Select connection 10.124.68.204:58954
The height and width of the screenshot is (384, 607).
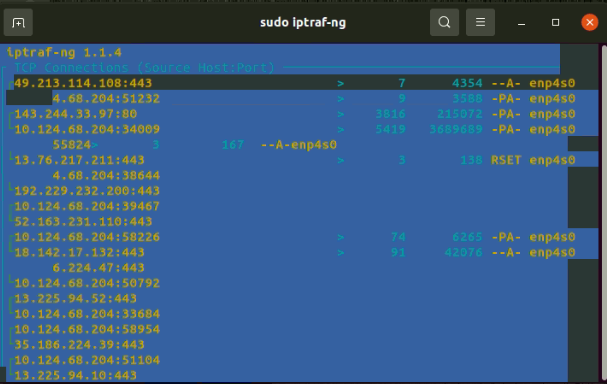tap(87, 329)
